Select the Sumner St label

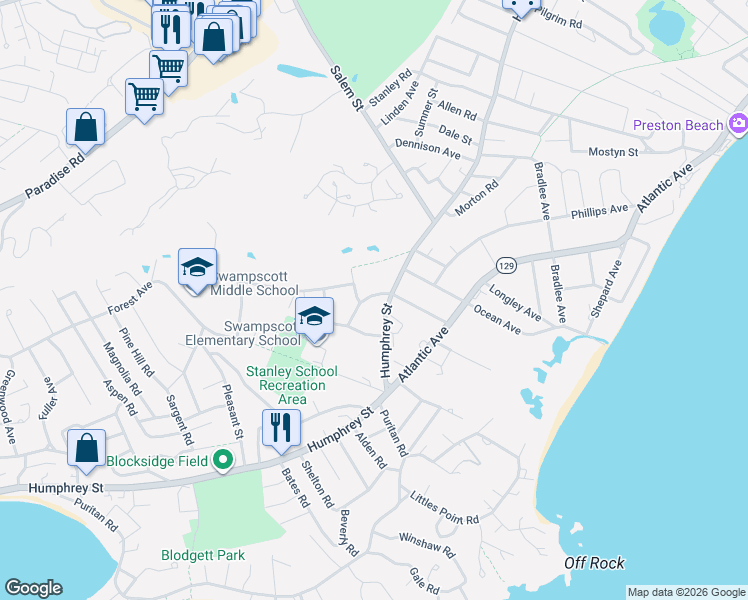426,113
